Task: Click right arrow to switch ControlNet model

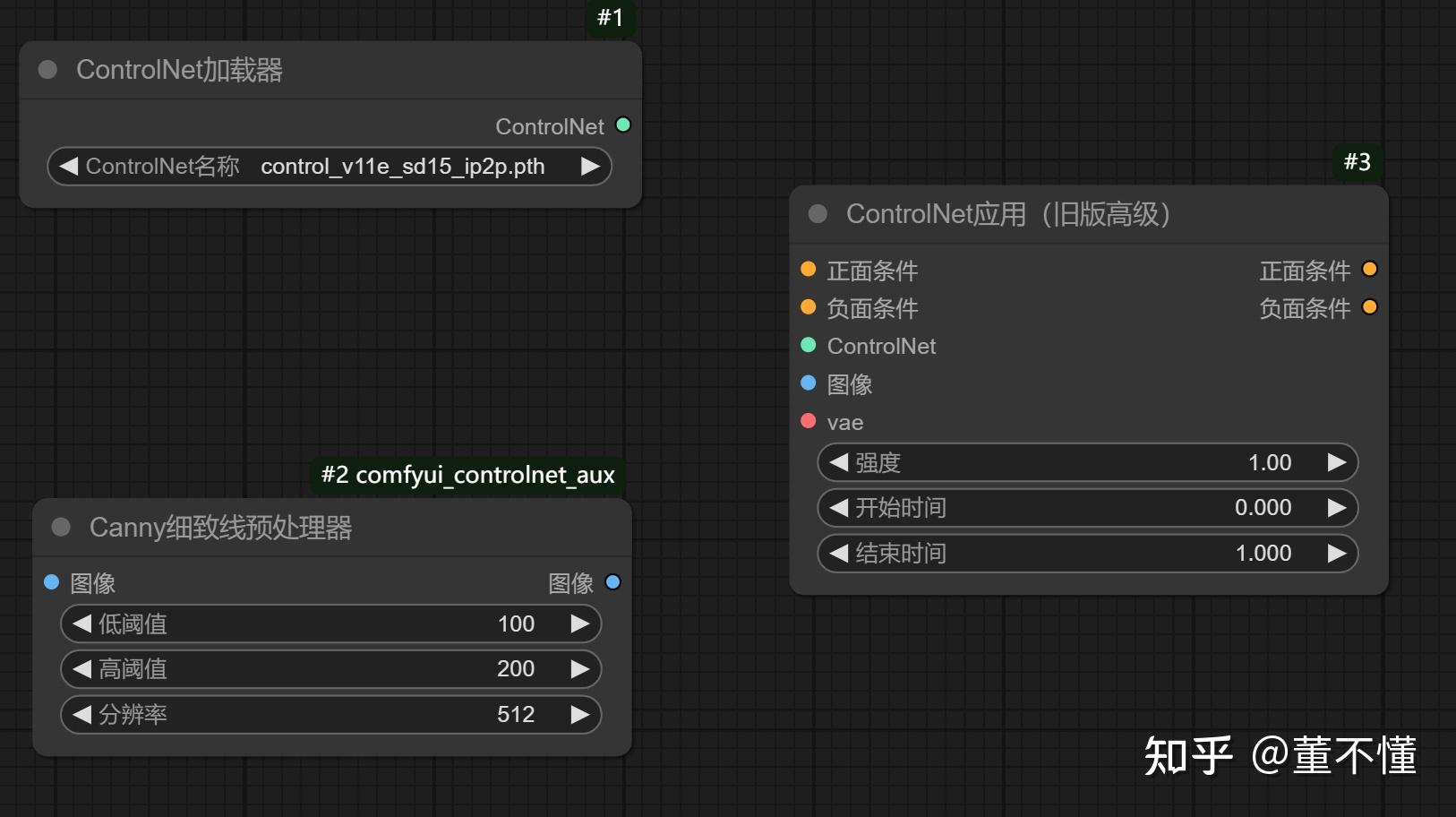Action: pyautogui.click(x=589, y=167)
